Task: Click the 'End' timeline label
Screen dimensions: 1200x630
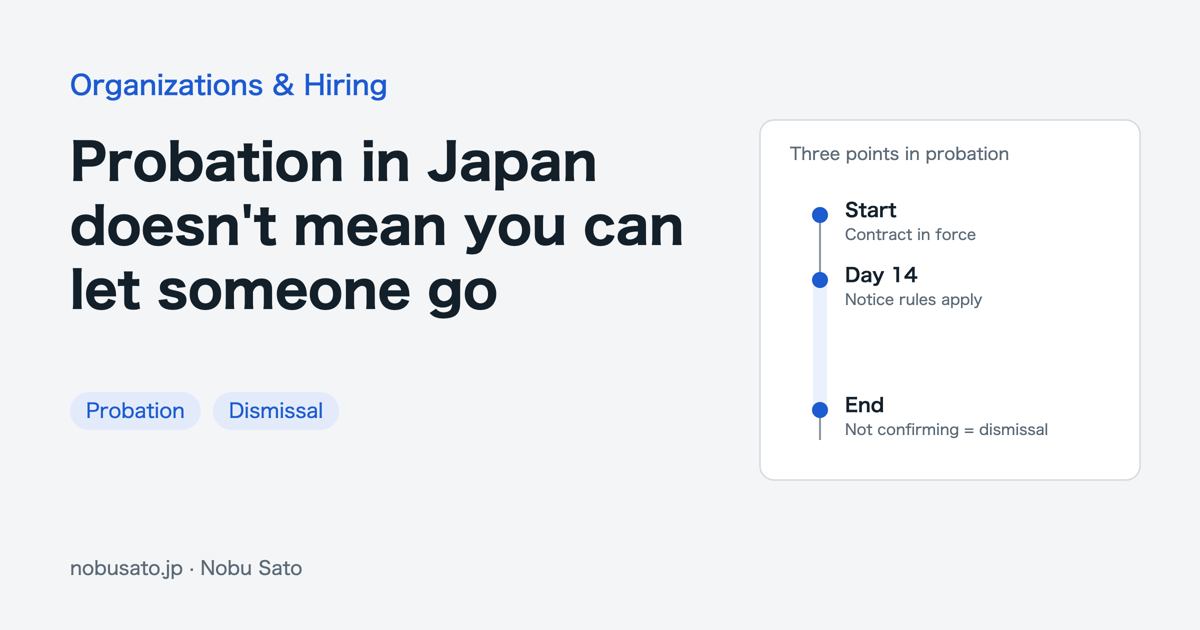Action: point(864,405)
